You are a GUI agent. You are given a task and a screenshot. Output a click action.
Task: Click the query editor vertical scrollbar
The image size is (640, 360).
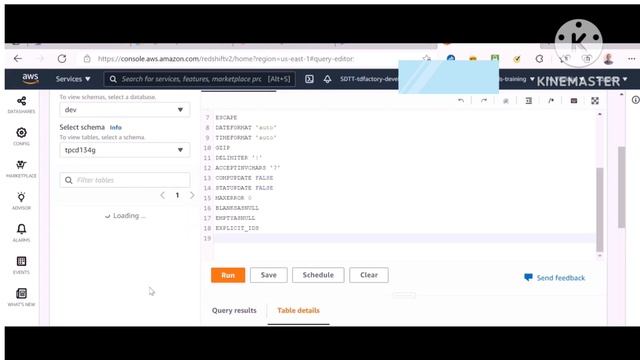600,209
